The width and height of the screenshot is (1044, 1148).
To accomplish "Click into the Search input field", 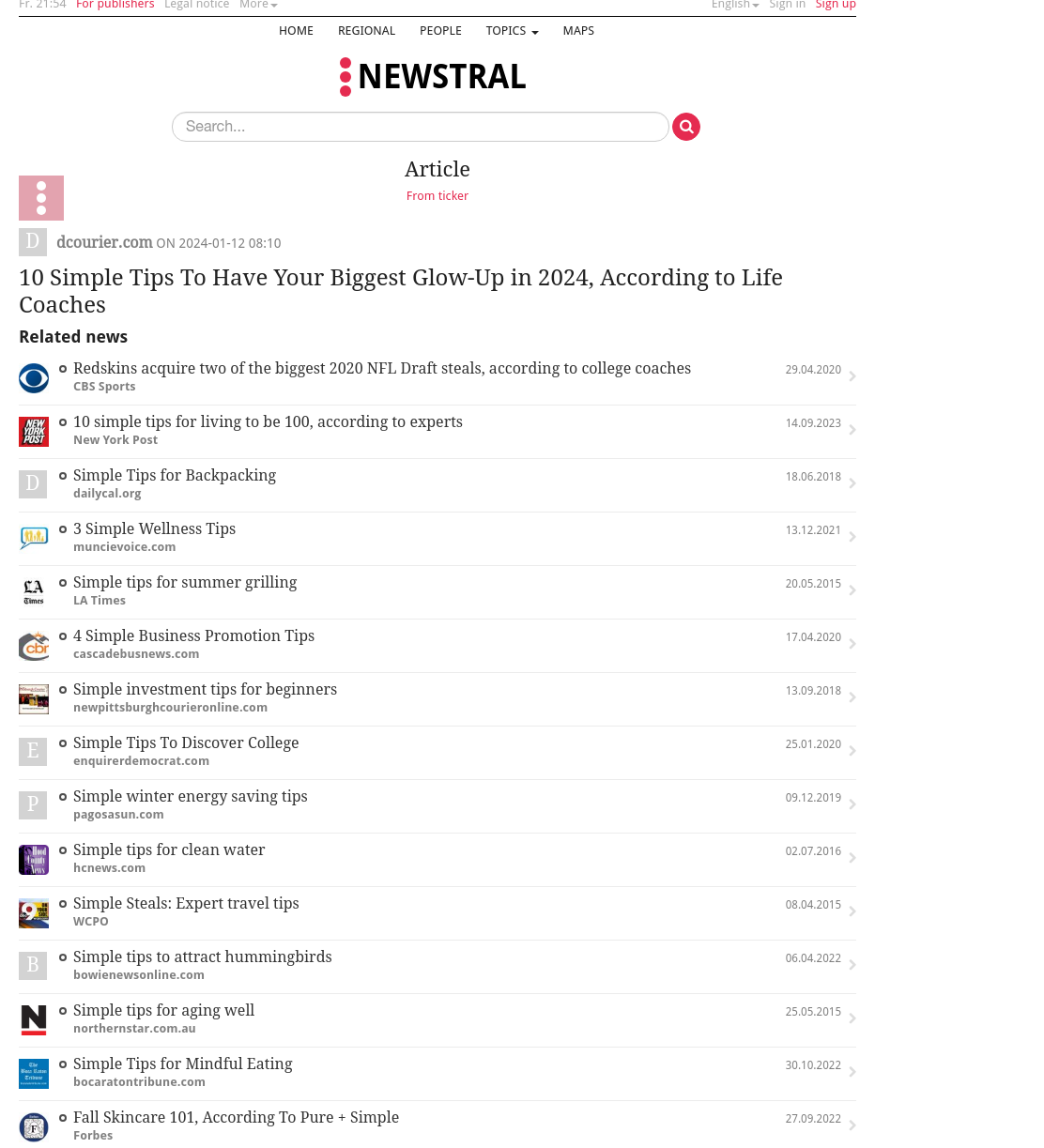I will 421,127.
